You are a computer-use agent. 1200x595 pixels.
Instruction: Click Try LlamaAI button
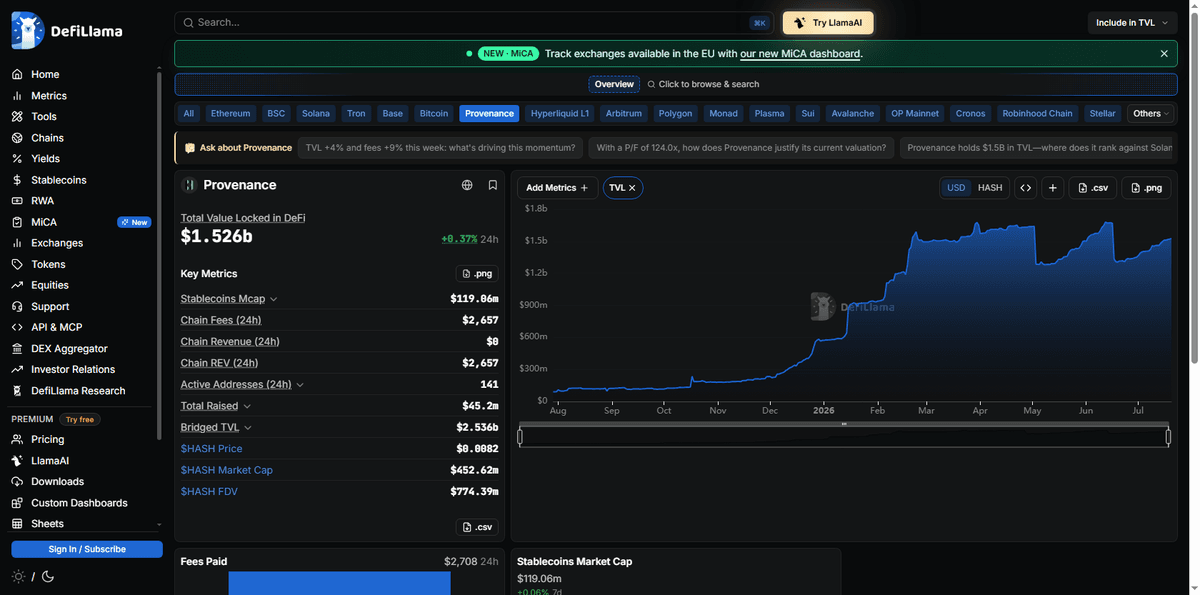click(828, 22)
